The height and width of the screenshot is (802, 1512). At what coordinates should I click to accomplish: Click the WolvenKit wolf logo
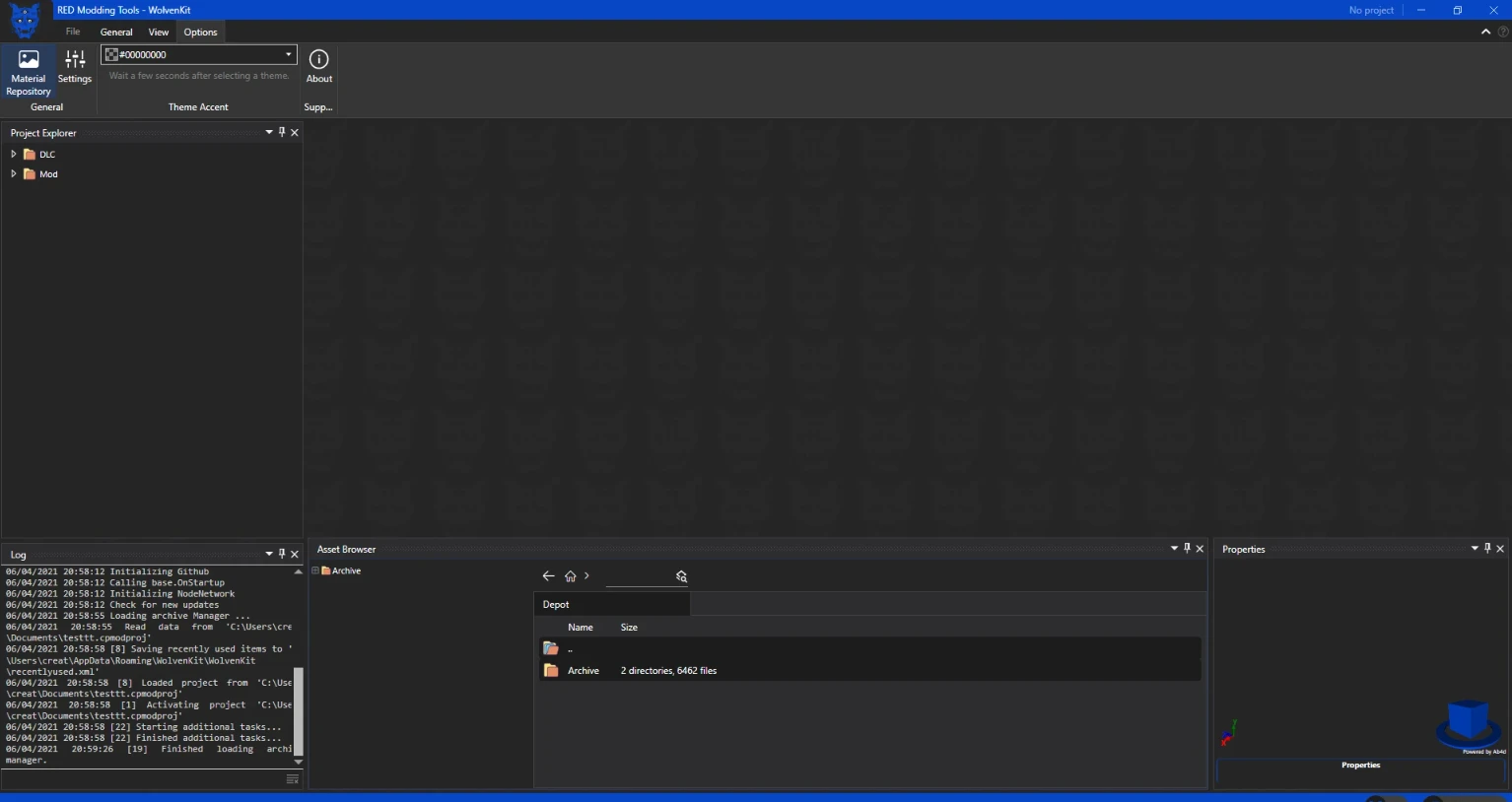[24, 20]
